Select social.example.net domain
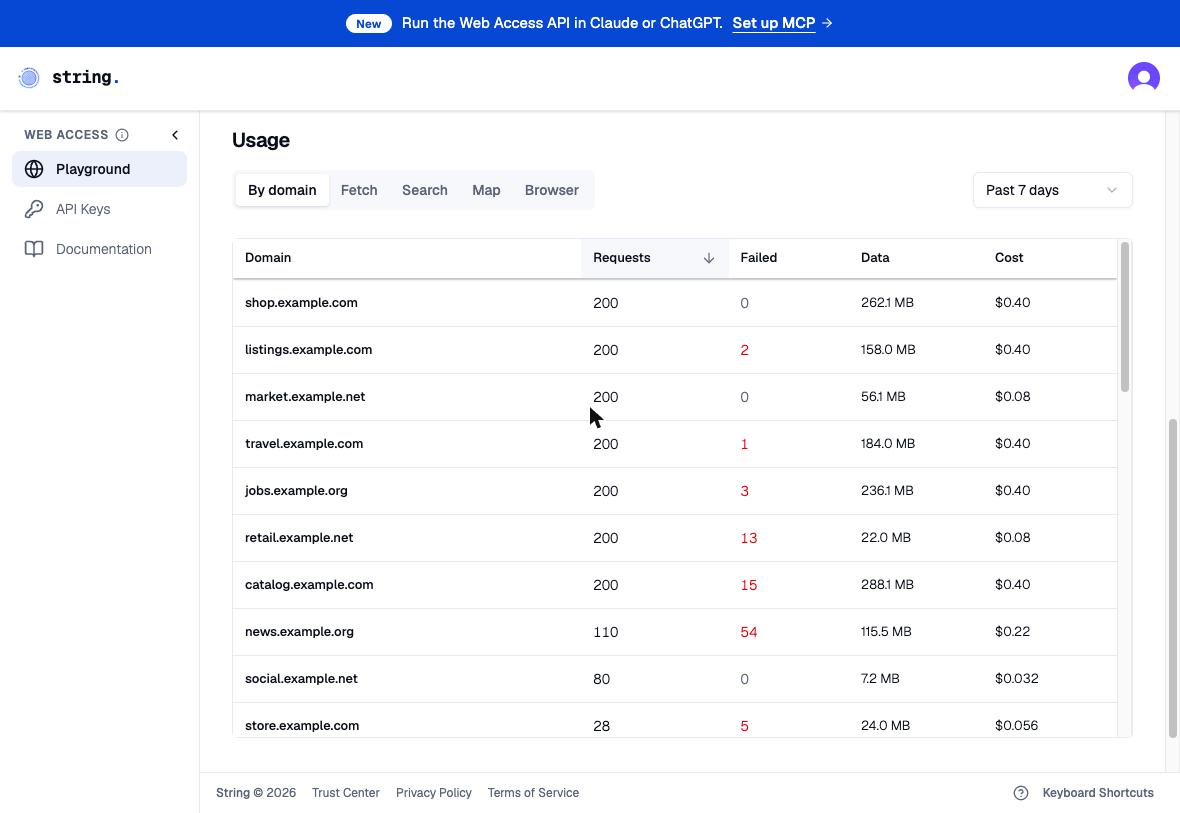Viewport: 1180px width, 813px height. tap(301, 679)
